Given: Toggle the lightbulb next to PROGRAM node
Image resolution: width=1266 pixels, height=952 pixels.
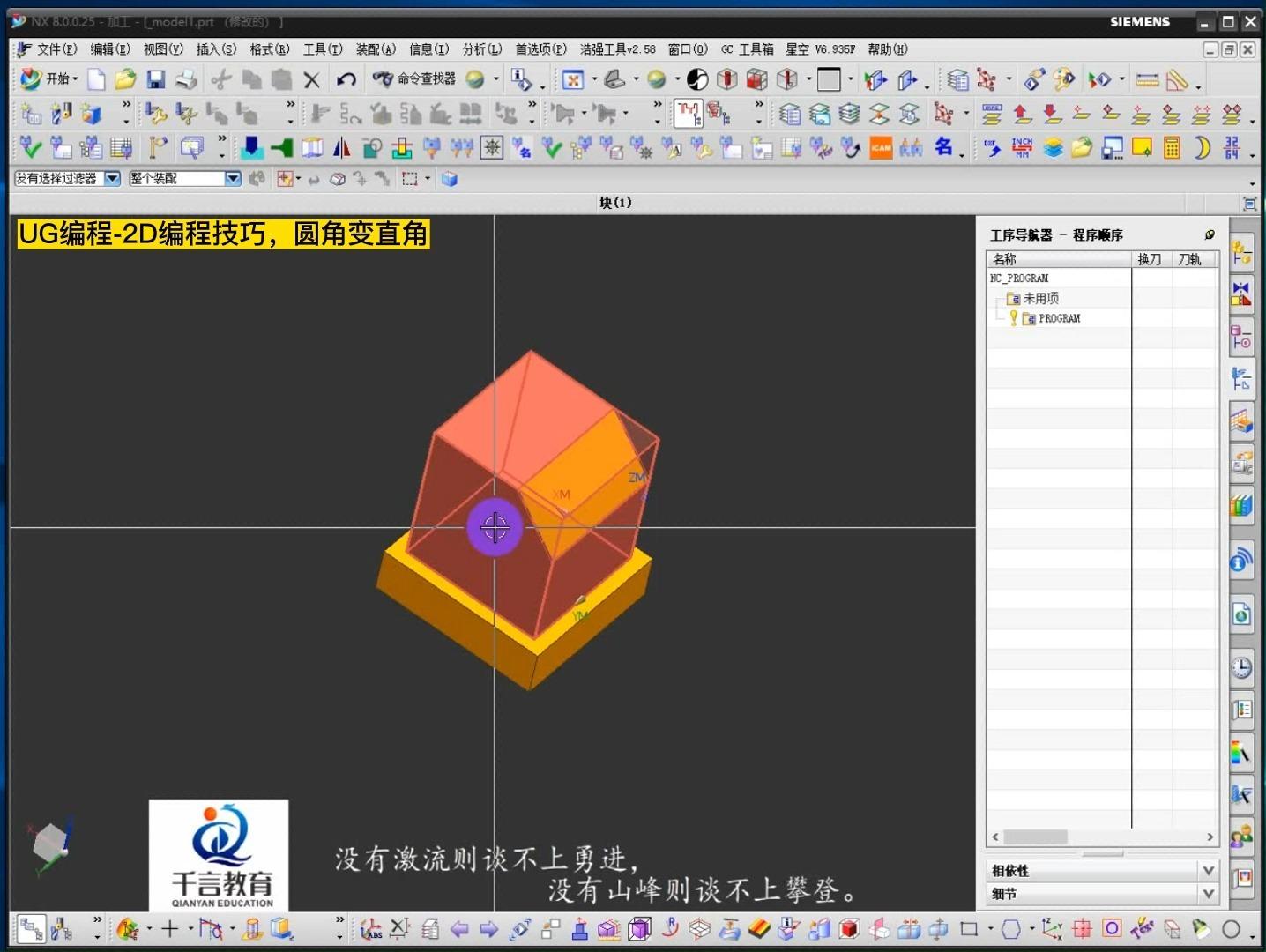Looking at the screenshot, I should point(1012,318).
